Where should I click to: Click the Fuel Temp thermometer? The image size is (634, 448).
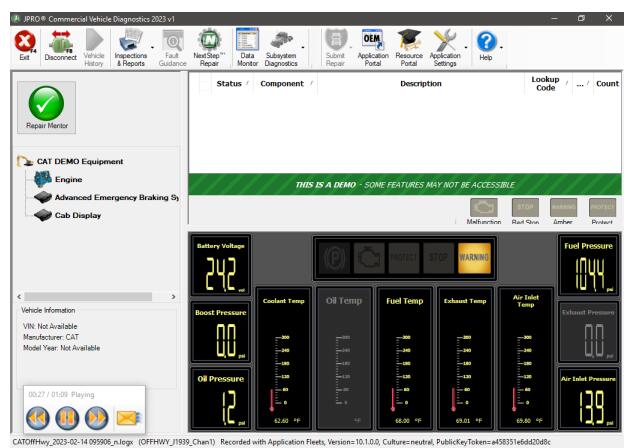(404, 359)
